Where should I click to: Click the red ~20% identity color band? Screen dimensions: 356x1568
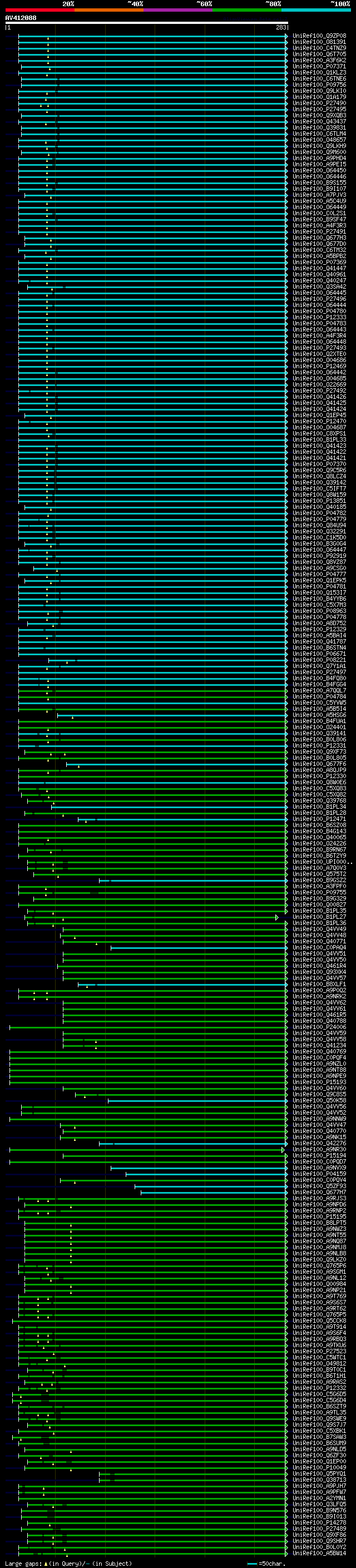[39, 10]
